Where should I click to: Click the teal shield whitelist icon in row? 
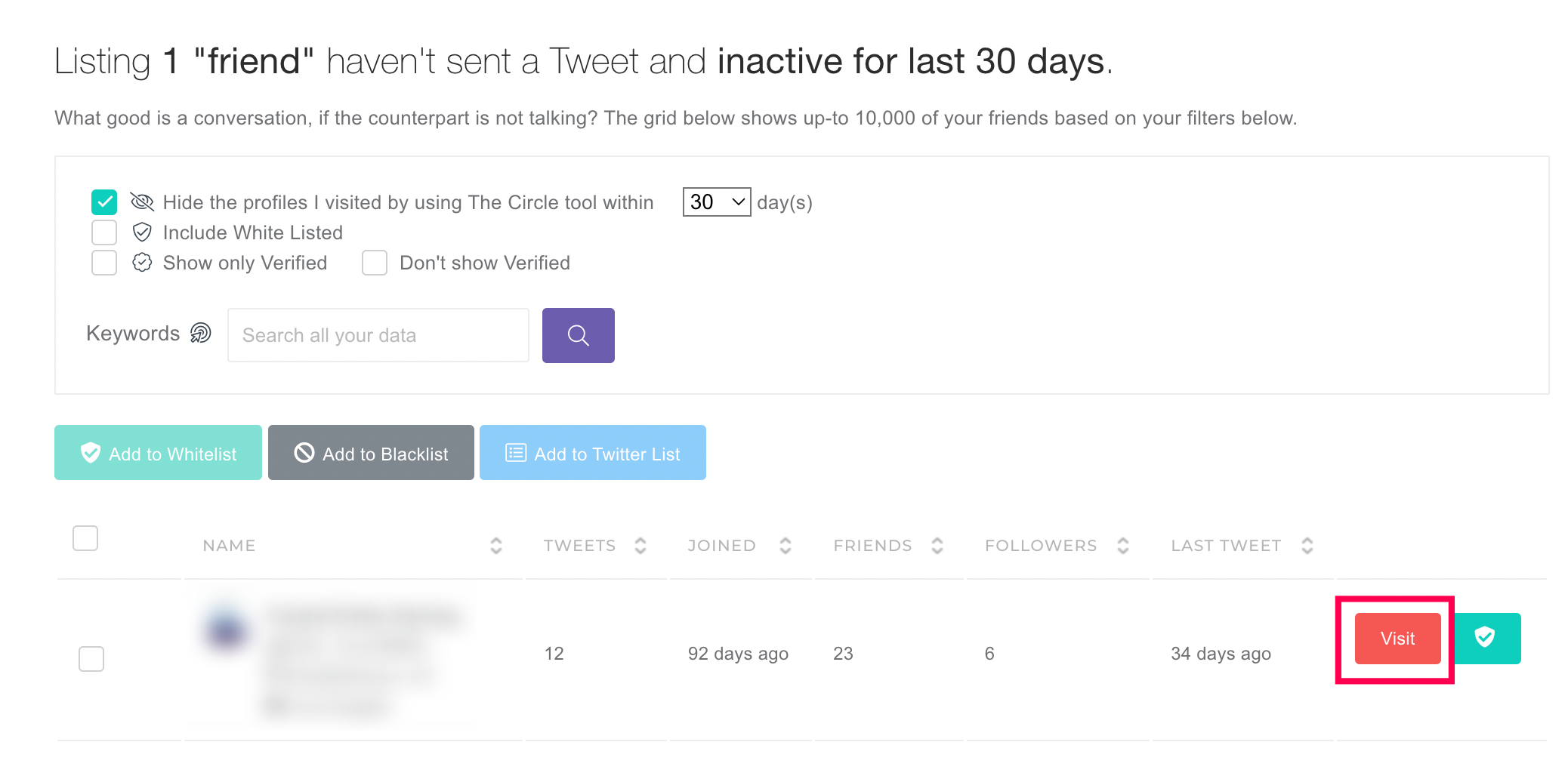coord(1485,638)
